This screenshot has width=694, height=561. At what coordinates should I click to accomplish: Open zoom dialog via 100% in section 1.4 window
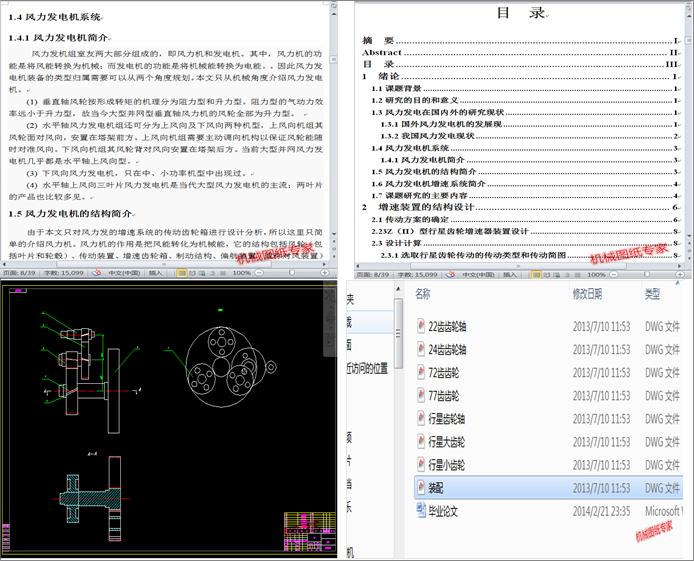coord(241,273)
